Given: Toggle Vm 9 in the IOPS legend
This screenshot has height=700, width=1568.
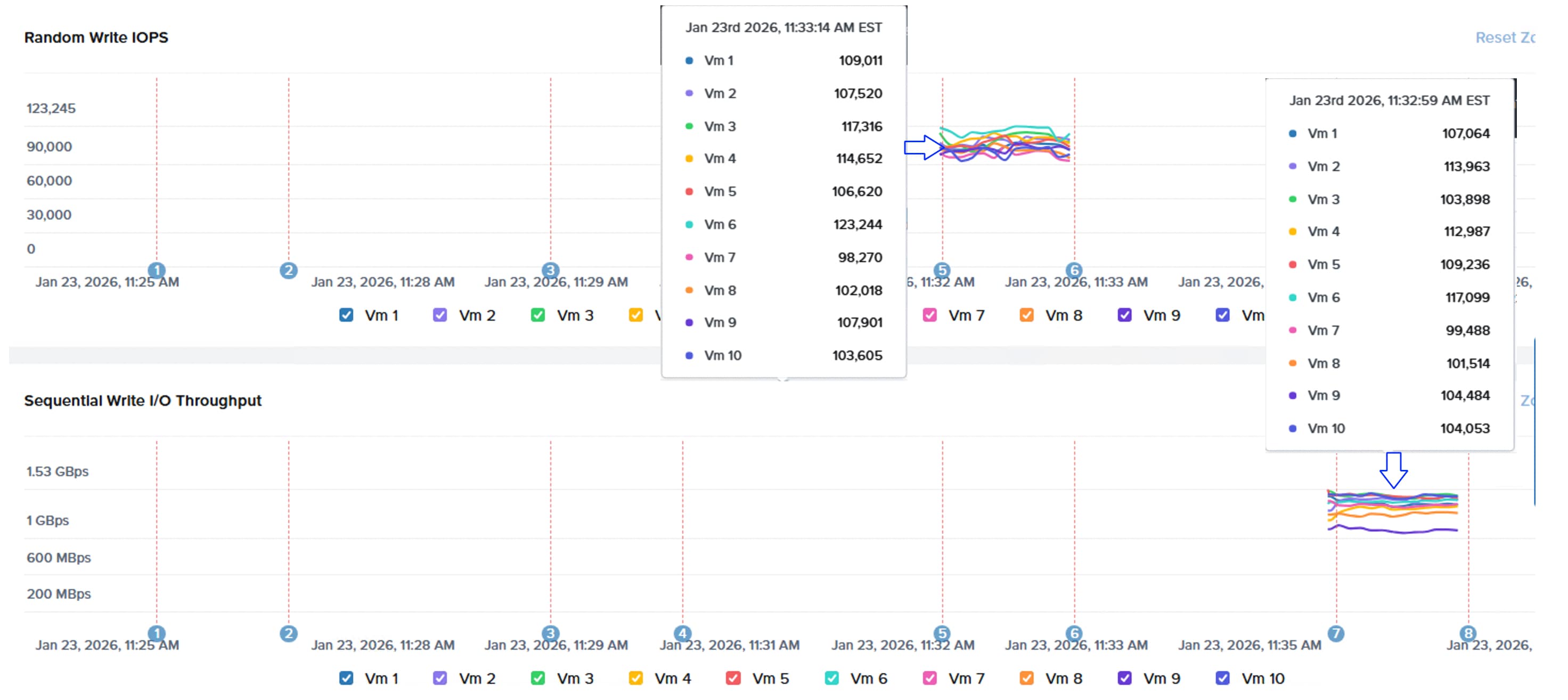Looking at the screenshot, I should click(1124, 315).
